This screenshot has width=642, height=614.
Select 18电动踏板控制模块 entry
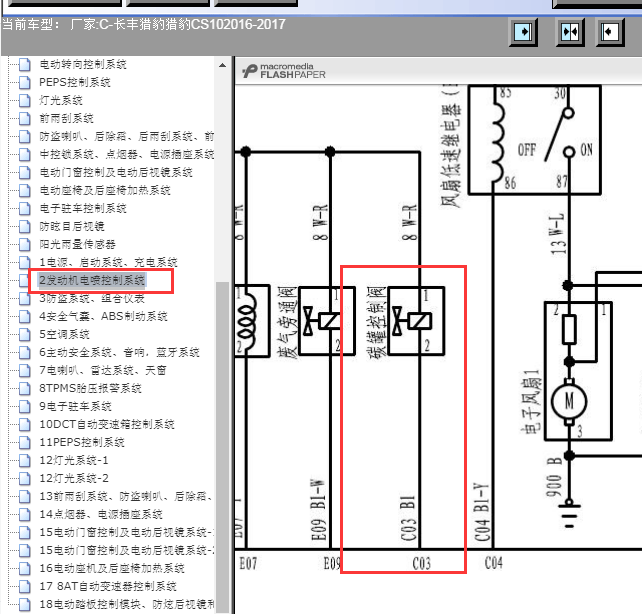tap(127, 605)
